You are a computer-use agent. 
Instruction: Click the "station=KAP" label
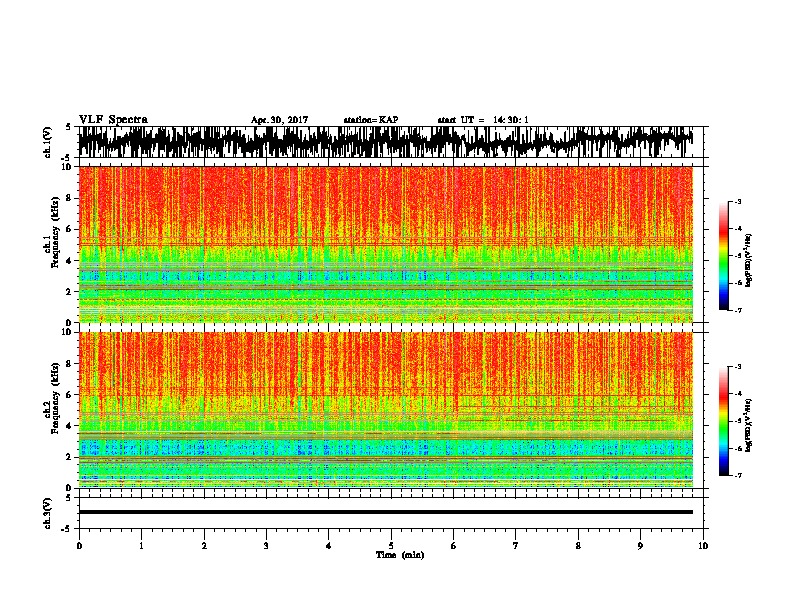click(371, 120)
